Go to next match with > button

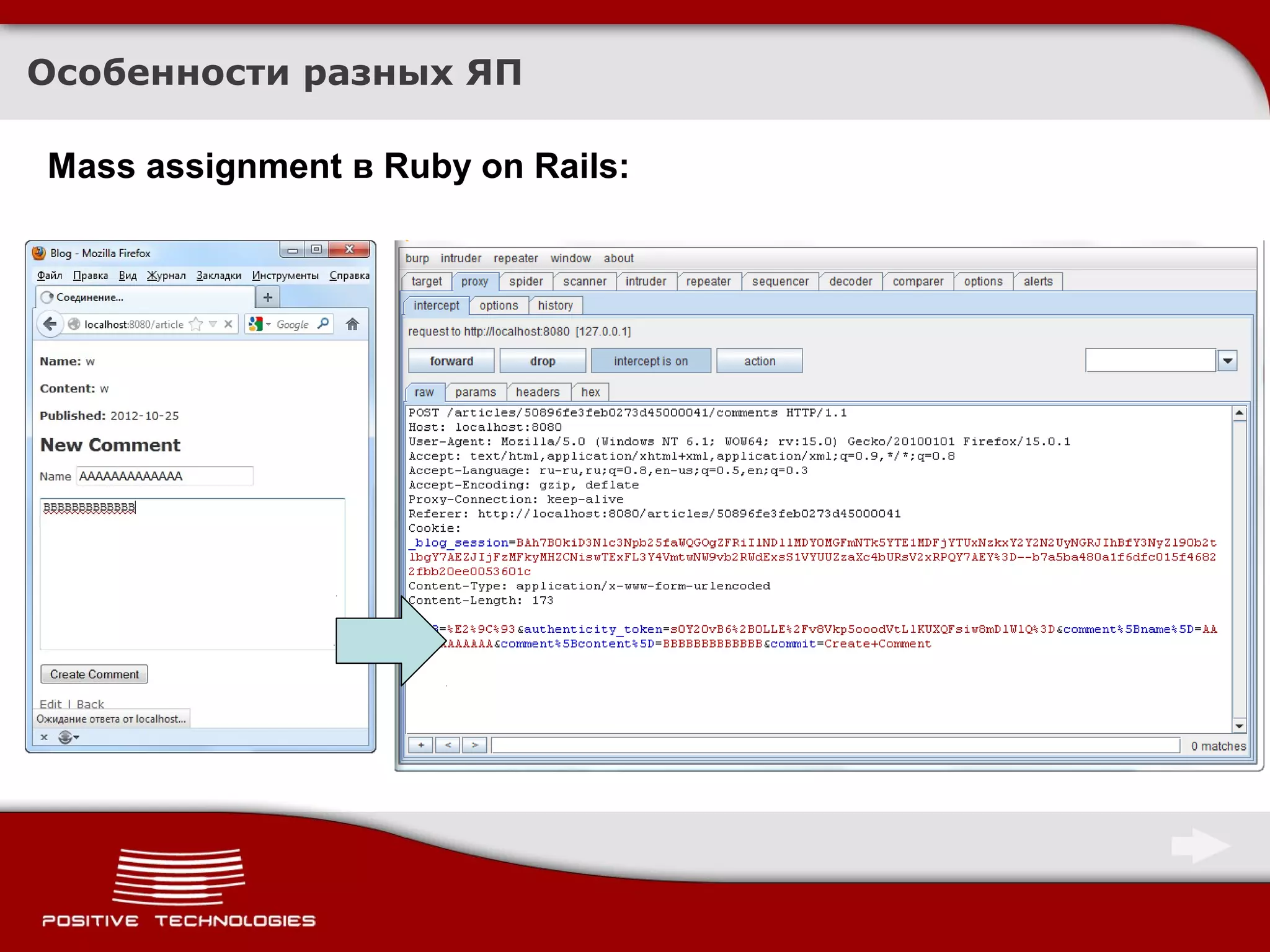(x=474, y=745)
